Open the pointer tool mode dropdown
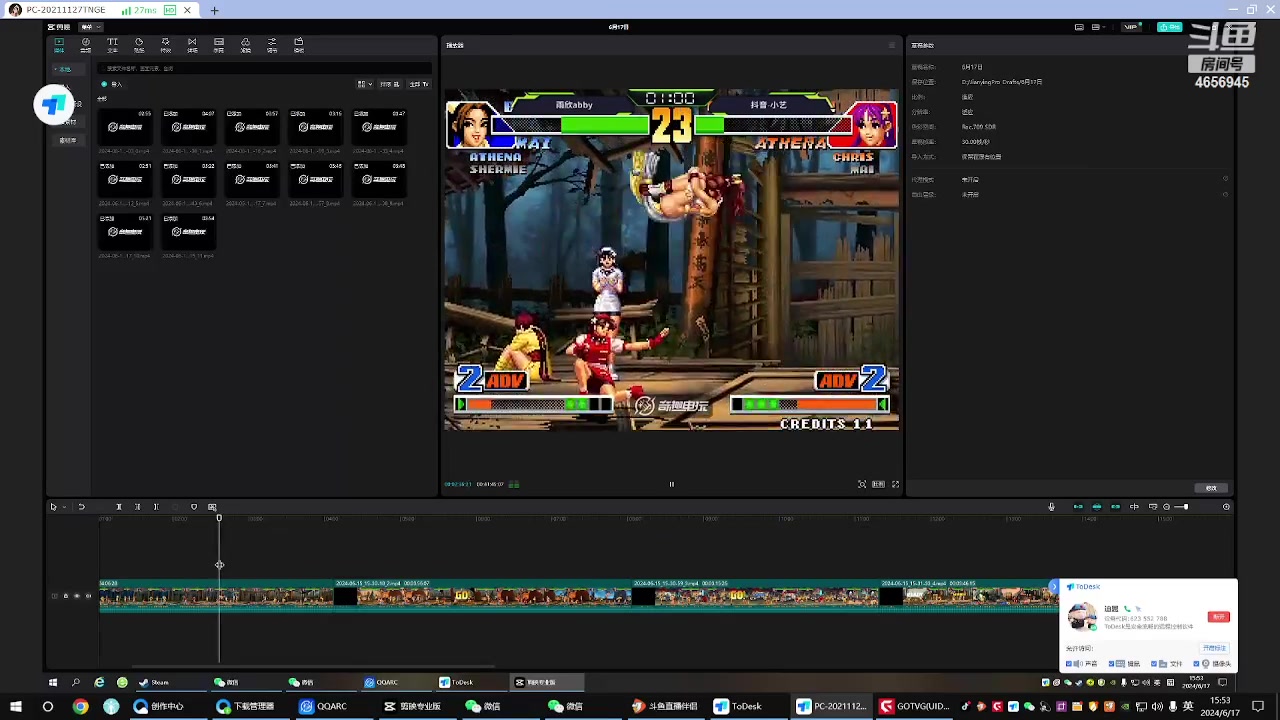1280x720 pixels. 63,507
